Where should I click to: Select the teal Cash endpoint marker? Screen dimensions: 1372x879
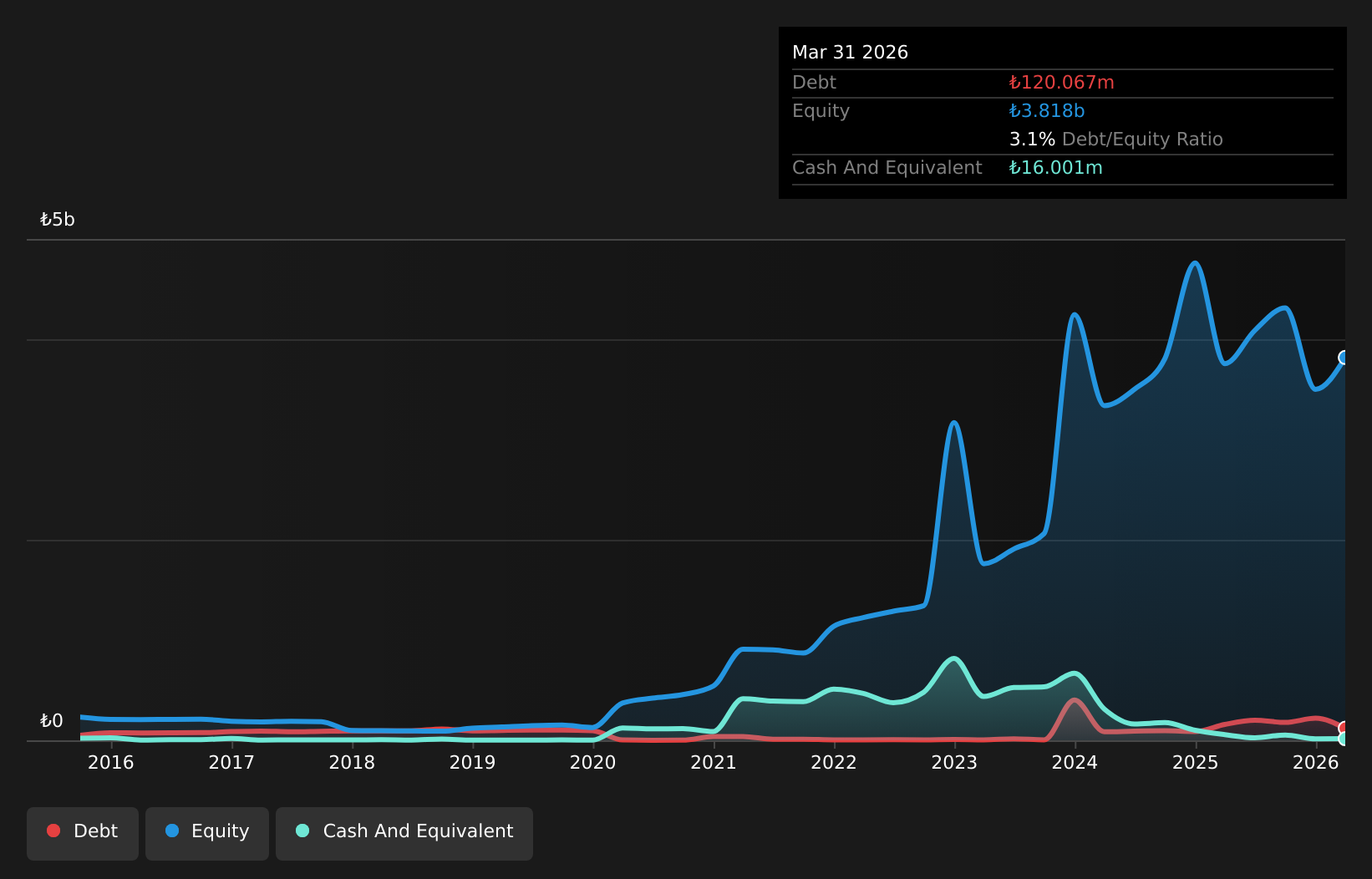point(1344,739)
